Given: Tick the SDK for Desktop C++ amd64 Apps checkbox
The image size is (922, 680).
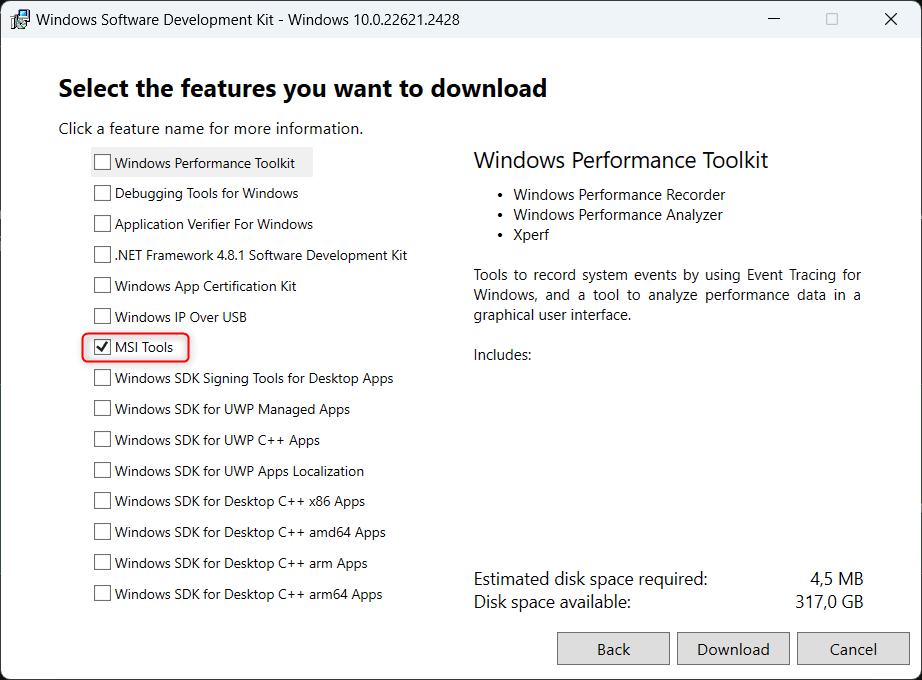Looking at the screenshot, I should click(102, 532).
